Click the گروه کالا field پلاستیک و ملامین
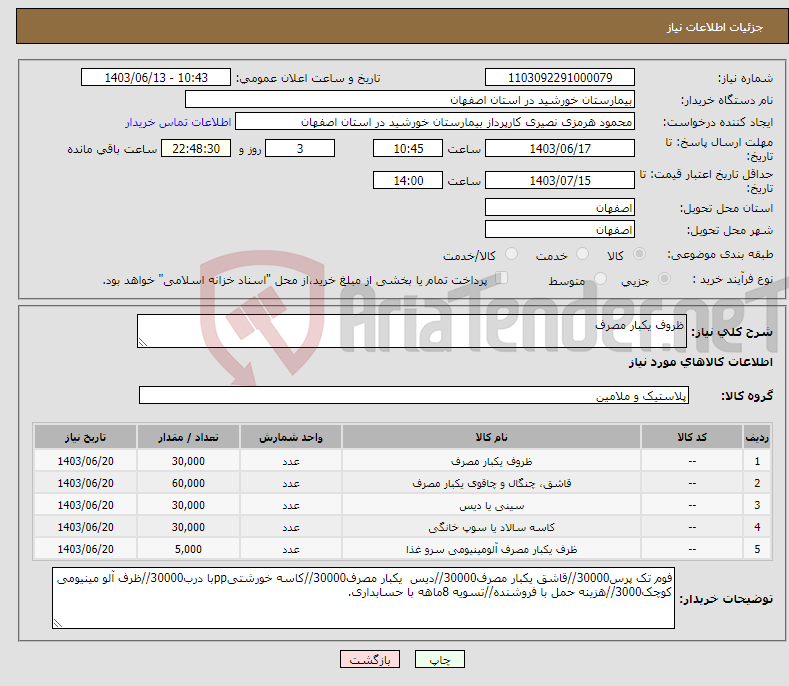 coord(414,396)
